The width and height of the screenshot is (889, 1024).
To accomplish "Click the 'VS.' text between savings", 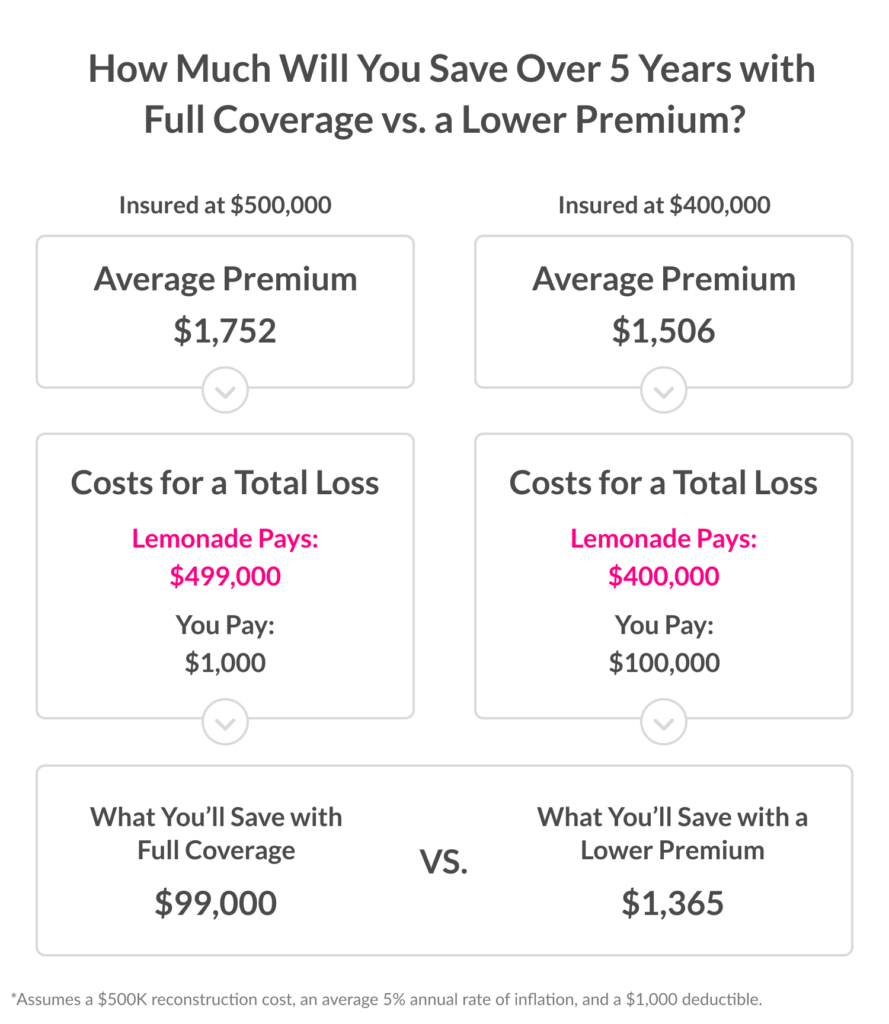I will 444,862.
